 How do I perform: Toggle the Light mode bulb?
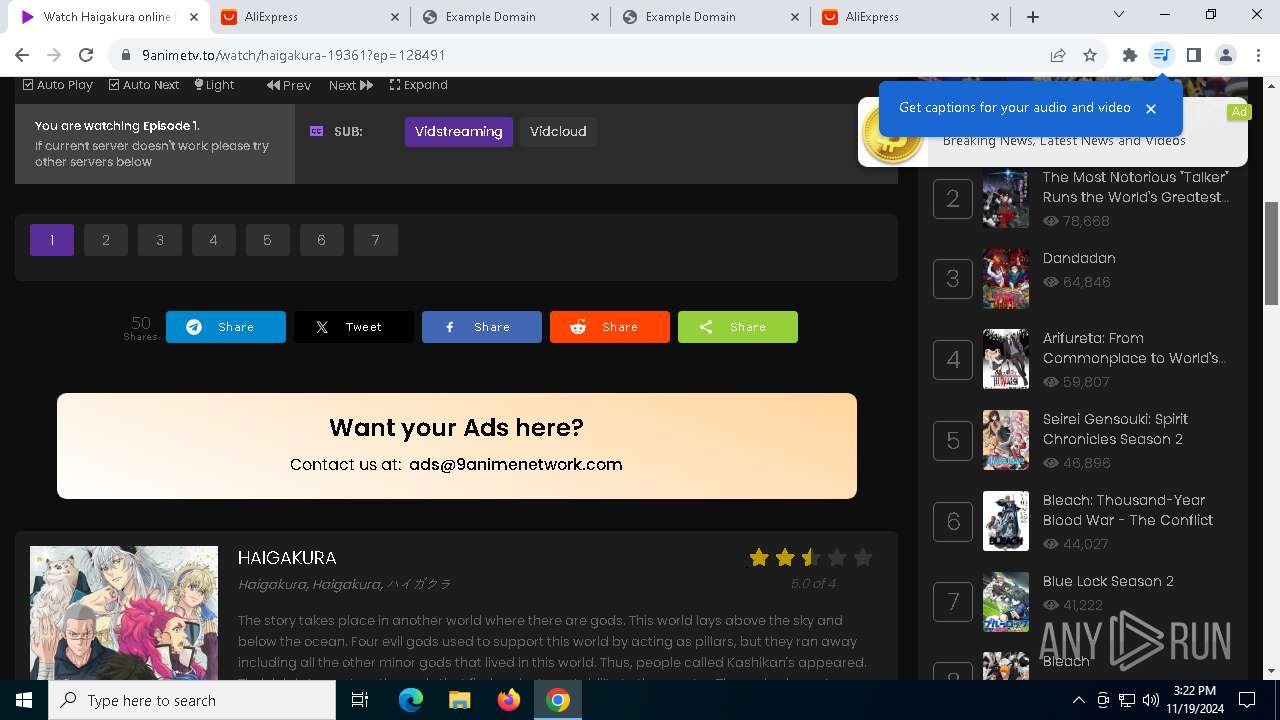click(214, 85)
